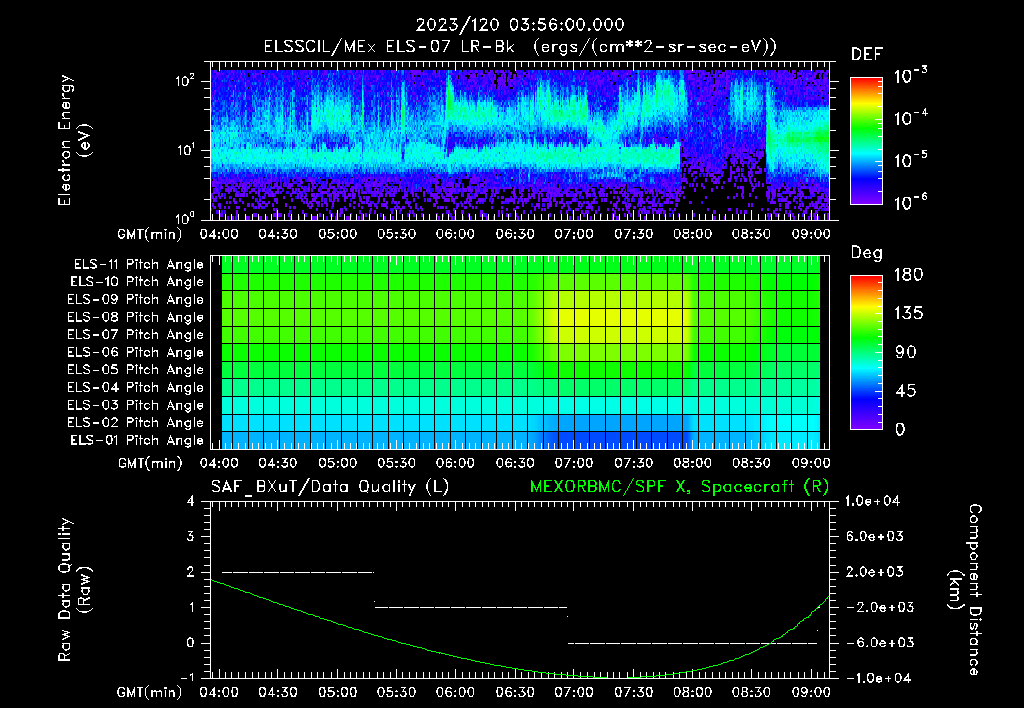This screenshot has height=708, width=1024.
Task: Click the 6.0e+03 right axis value
Action: pyautogui.click(x=875, y=537)
